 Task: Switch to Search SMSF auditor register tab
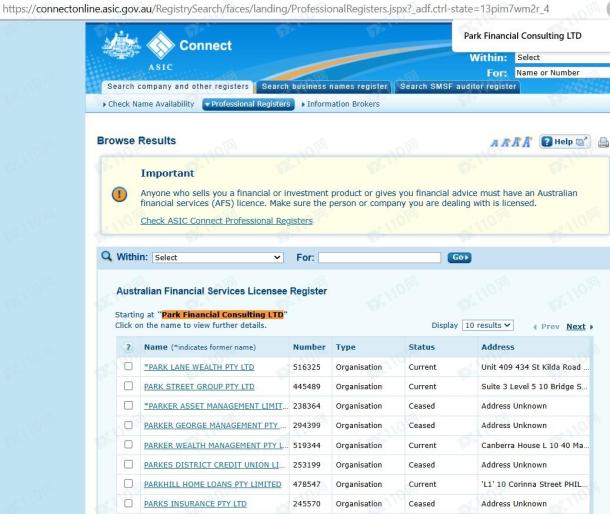coord(458,86)
